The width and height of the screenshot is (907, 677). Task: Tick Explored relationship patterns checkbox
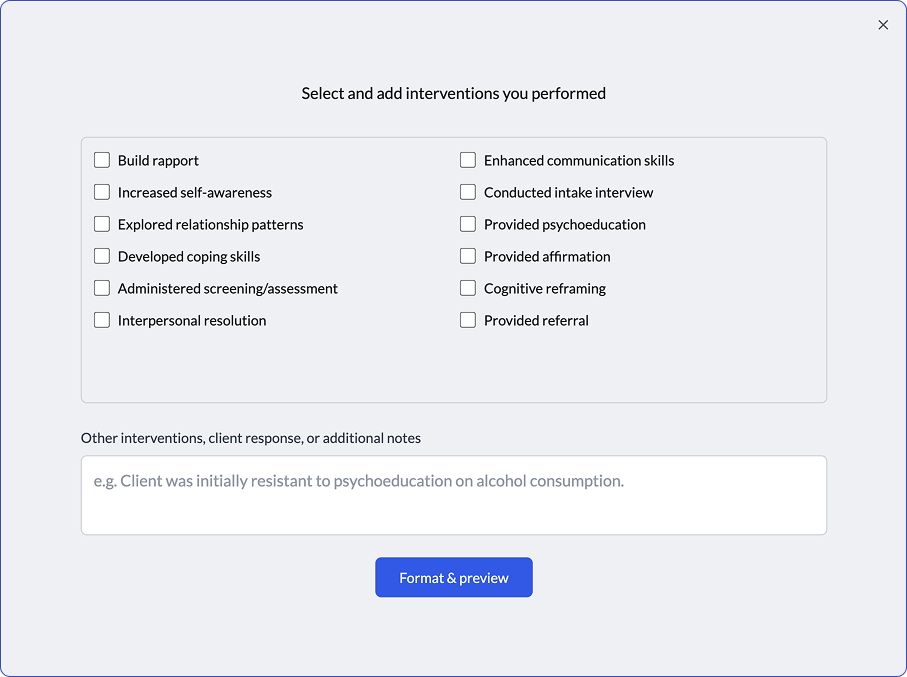102,224
